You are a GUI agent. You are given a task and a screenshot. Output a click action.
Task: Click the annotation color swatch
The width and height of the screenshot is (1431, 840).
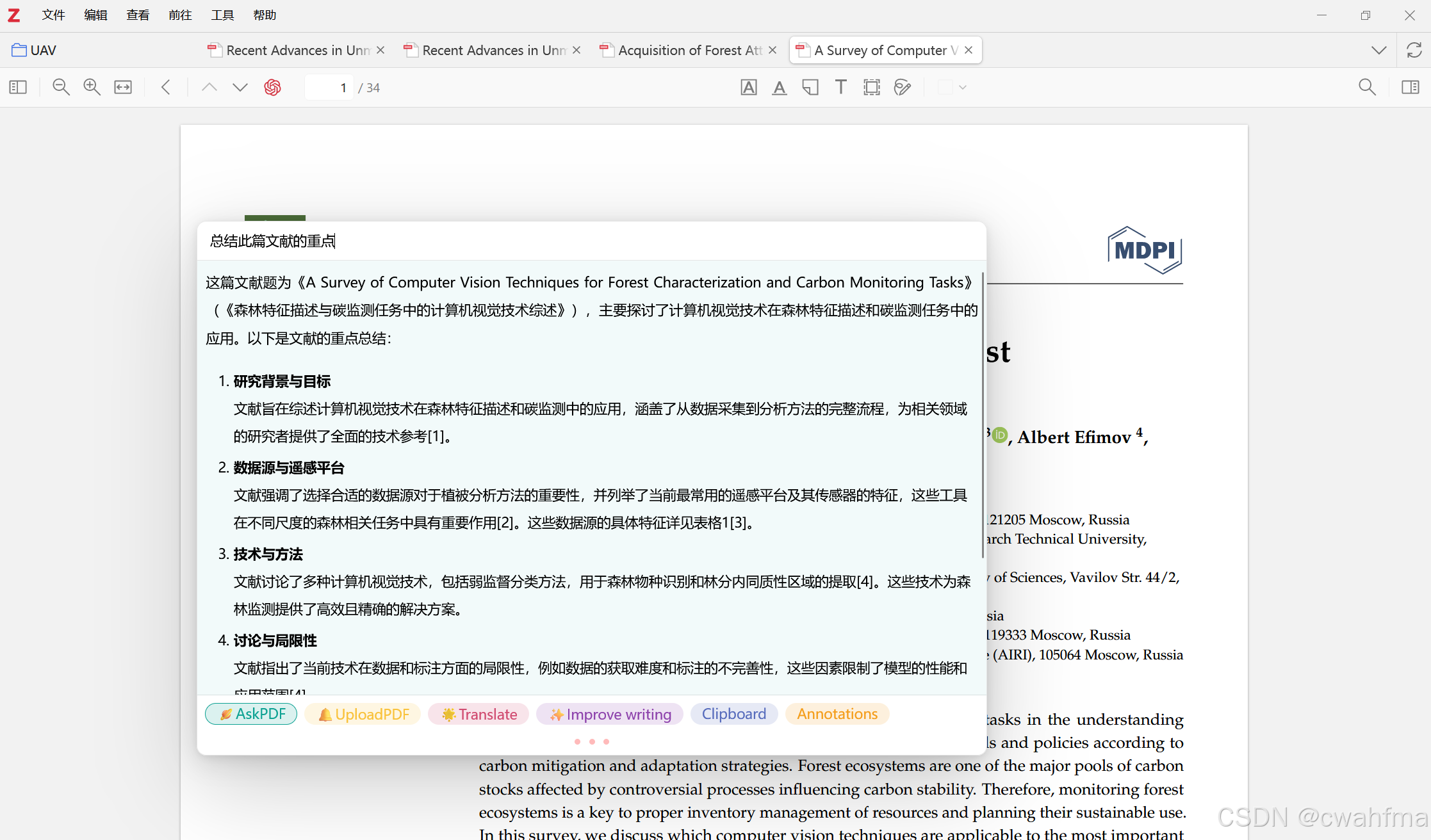(x=945, y=87)
